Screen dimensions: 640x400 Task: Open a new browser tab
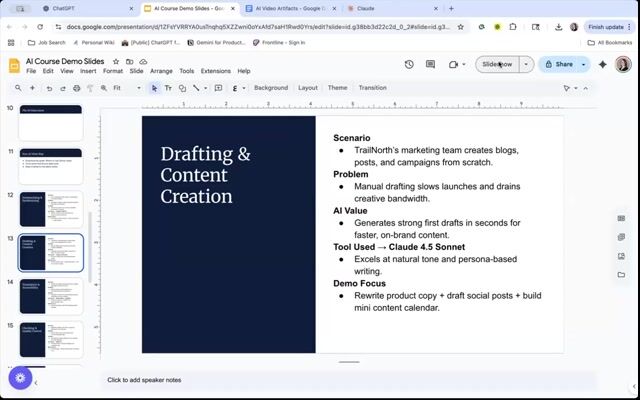point(451,8)
